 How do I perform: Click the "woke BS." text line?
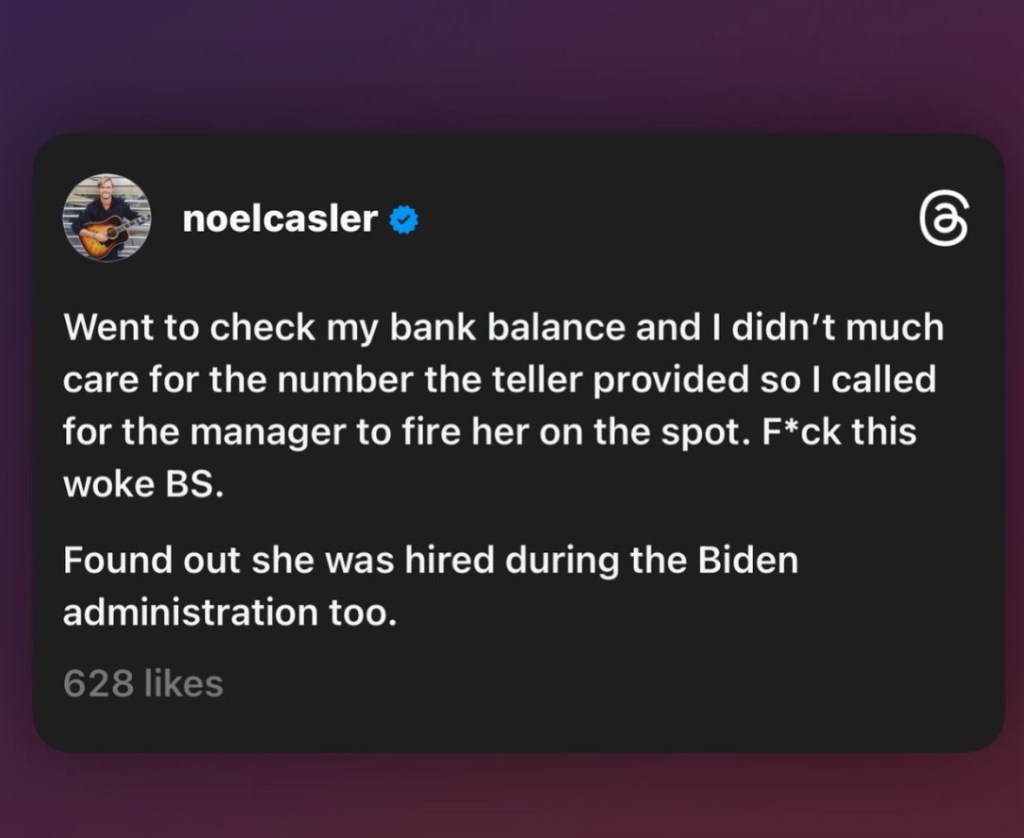(138, 486)
